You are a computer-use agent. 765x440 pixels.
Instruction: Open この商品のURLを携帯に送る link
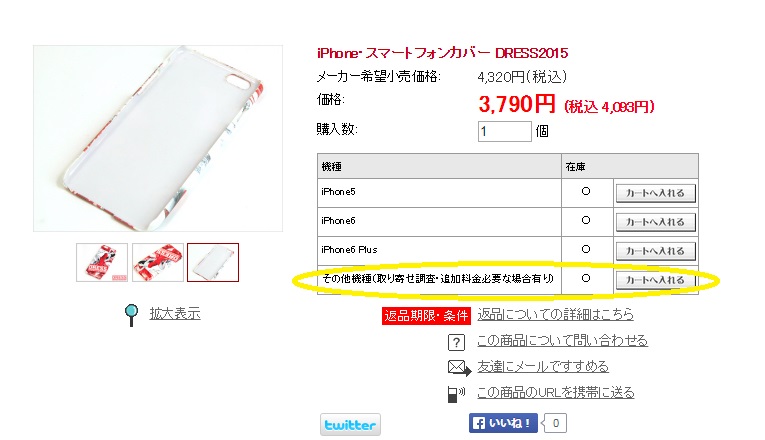[555, 392]
